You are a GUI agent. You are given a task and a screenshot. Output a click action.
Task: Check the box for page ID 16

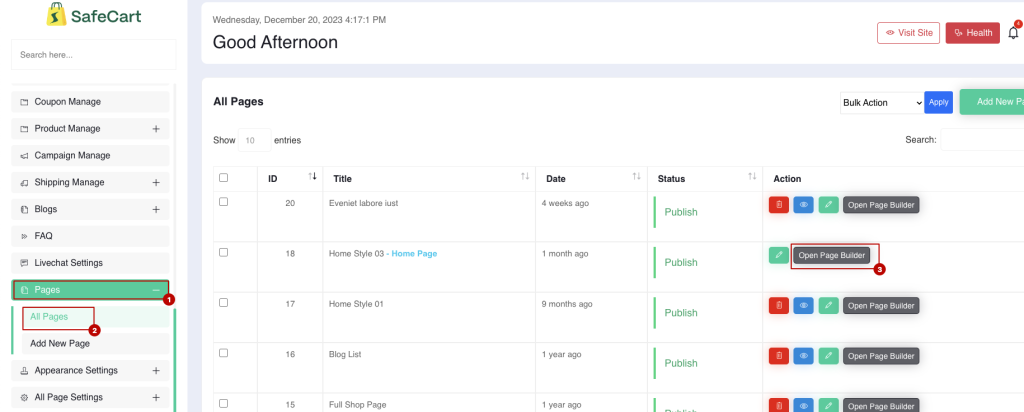tap(223, 353)
